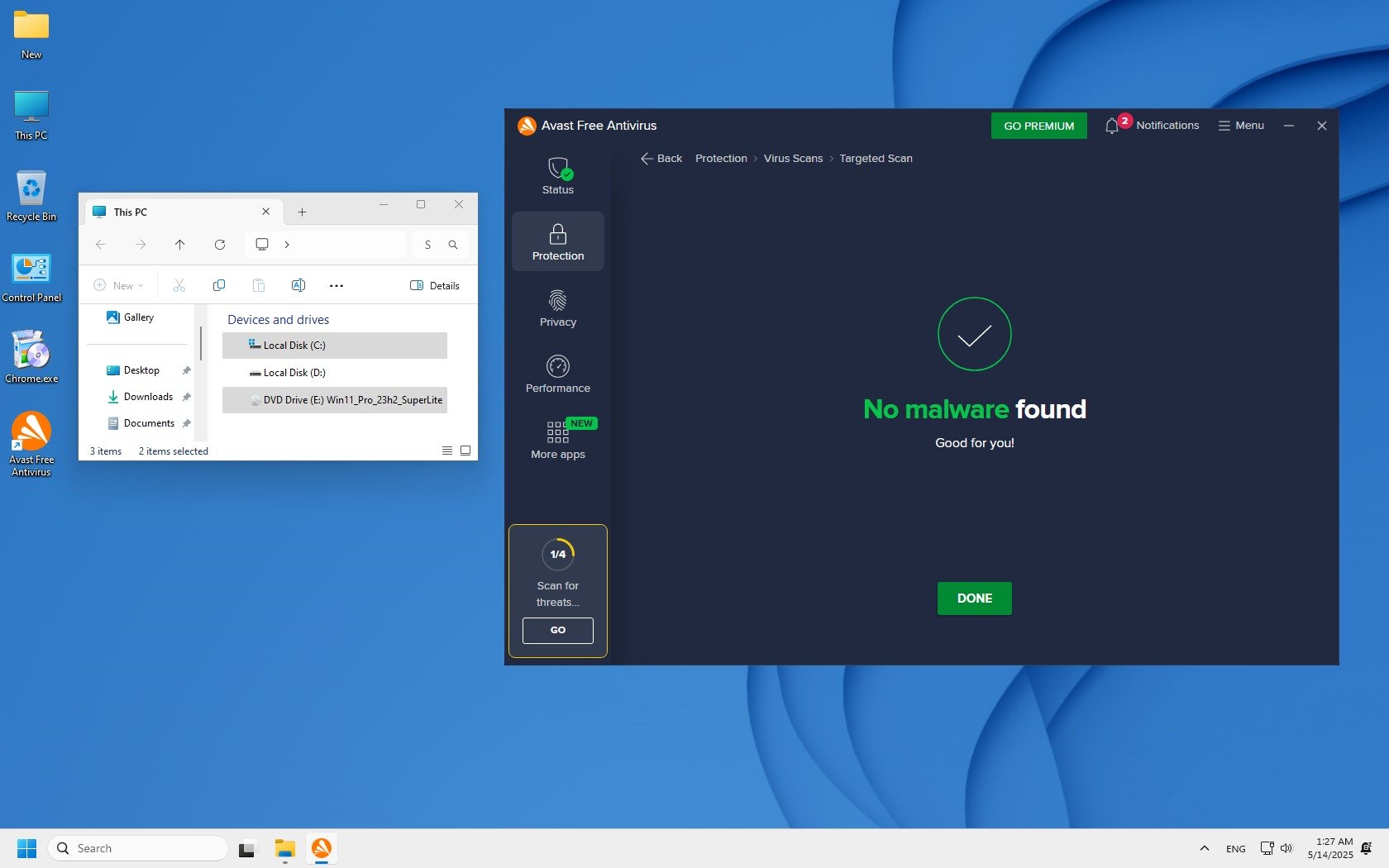Click the speaker volume tray icon
This screenshot has width=1389, height=868.
click(1286, 849)
